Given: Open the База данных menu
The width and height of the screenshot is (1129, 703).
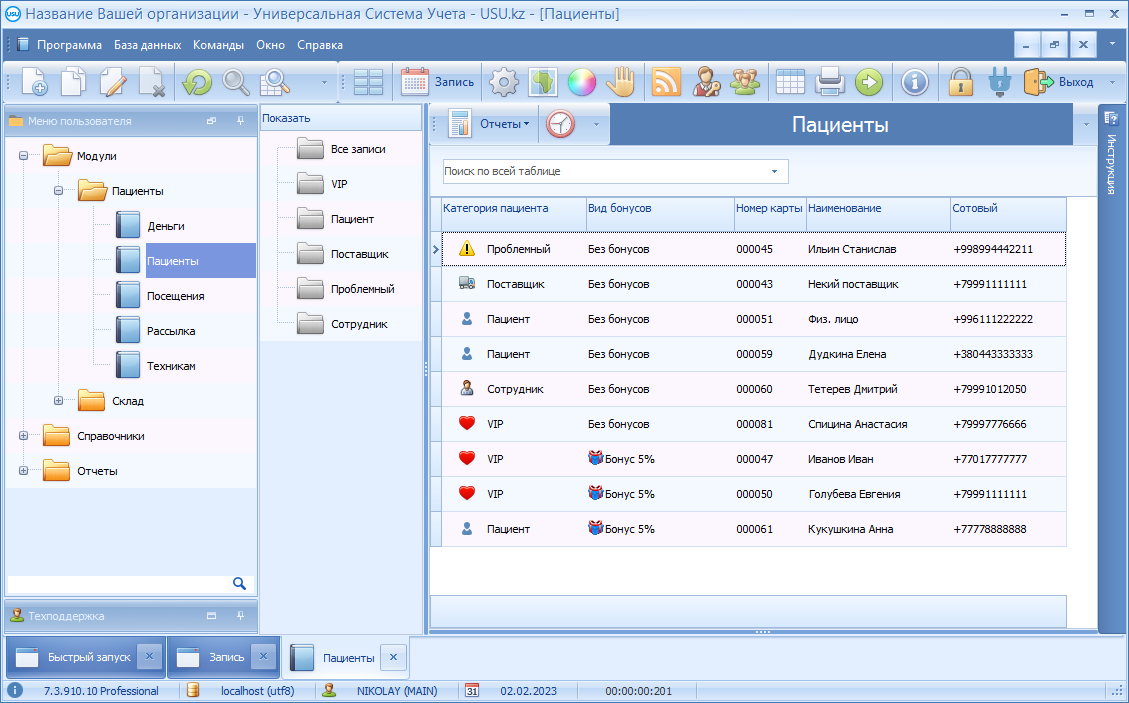Looking at the screenshot, I should point(147,45).
